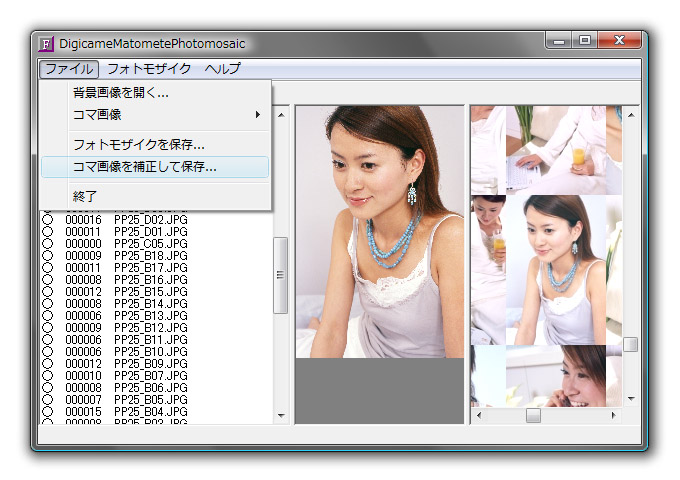Click the file list vertical scrollbar thumb
Image resolution: width=680 pixels, height=480 pixels.
pyautogui.click(x=281, y=275)
